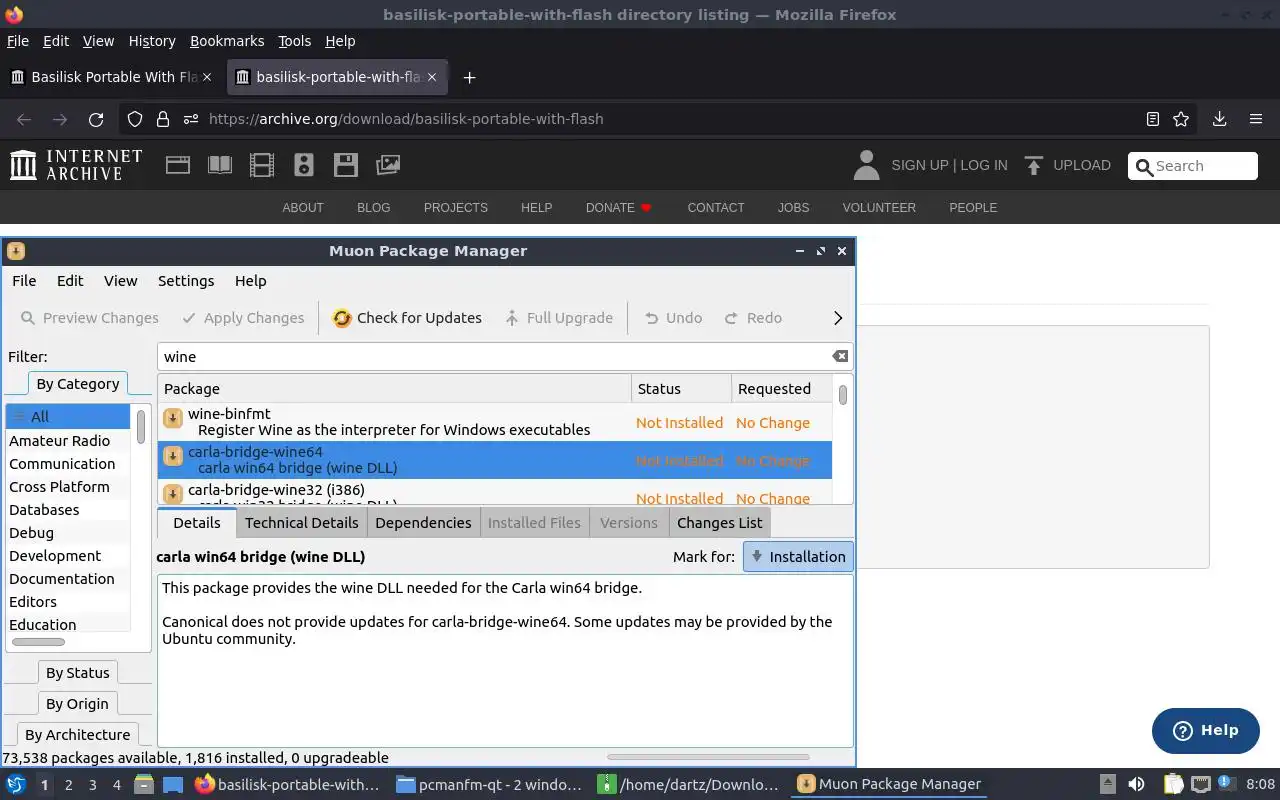Click the volume speaker tray icon

(x=1136, y=784)
